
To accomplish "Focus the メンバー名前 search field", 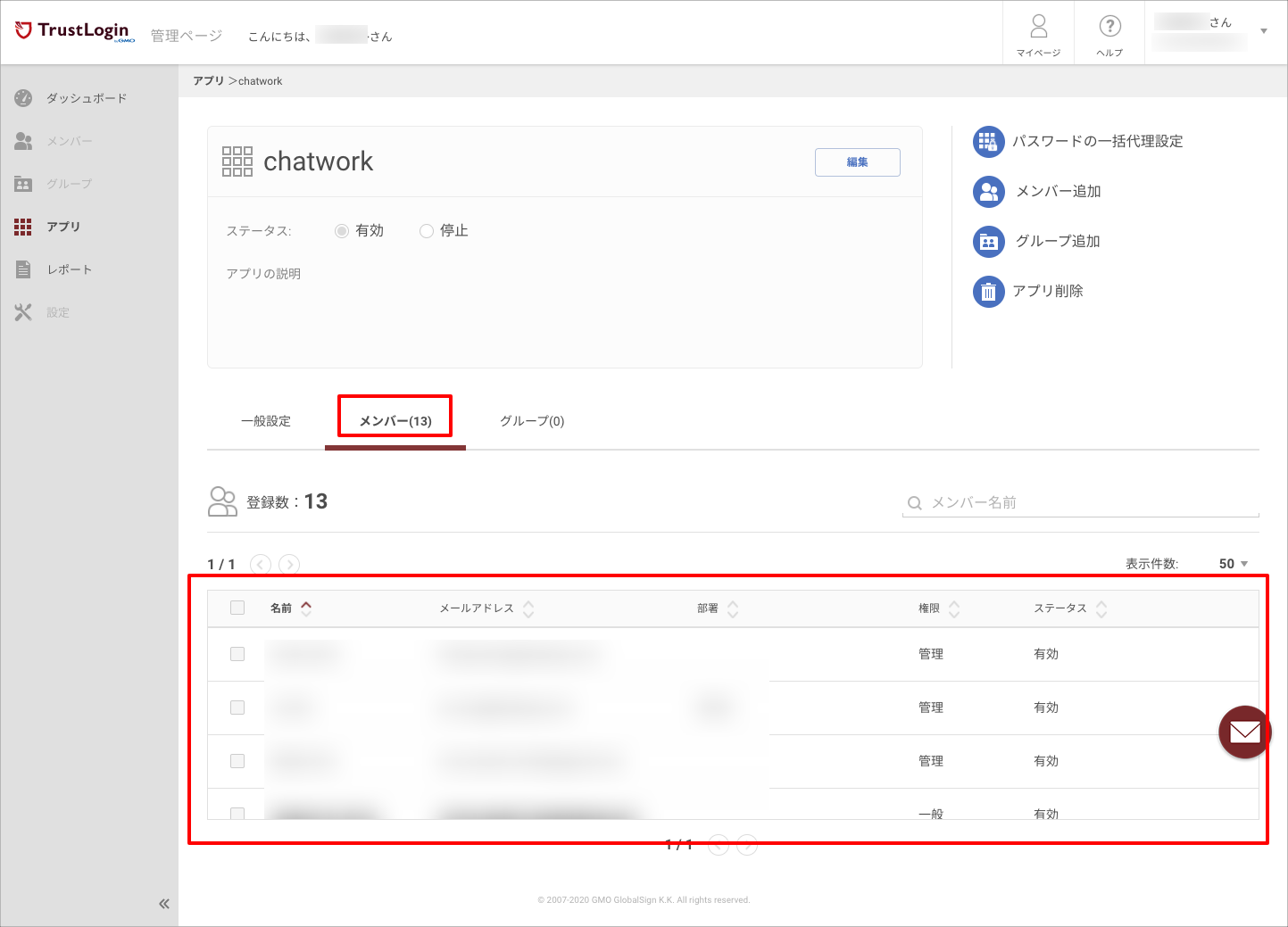I will click(x=1080, y=503).
